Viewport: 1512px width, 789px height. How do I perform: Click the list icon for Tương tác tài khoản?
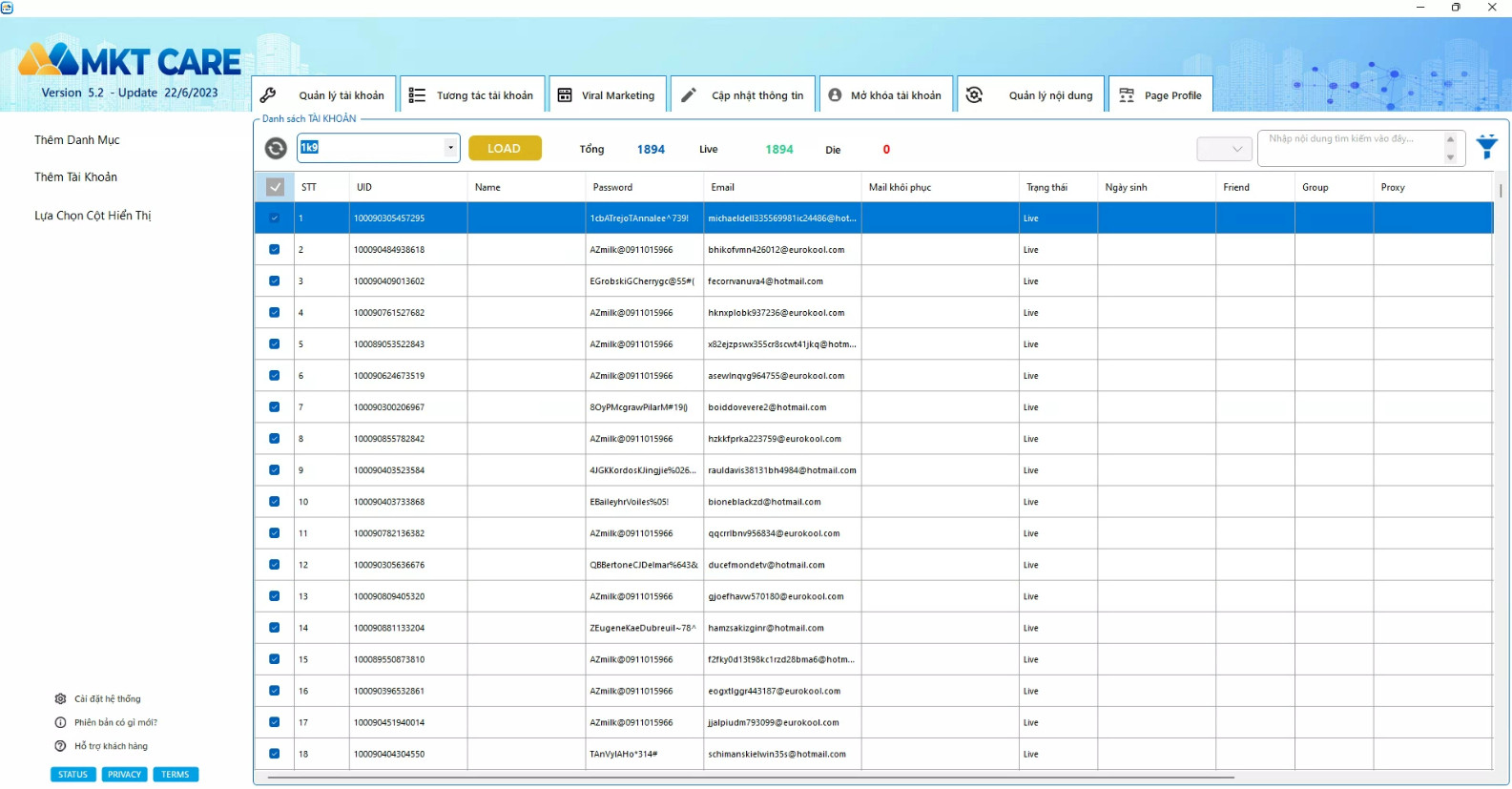[x=417, y=94]
